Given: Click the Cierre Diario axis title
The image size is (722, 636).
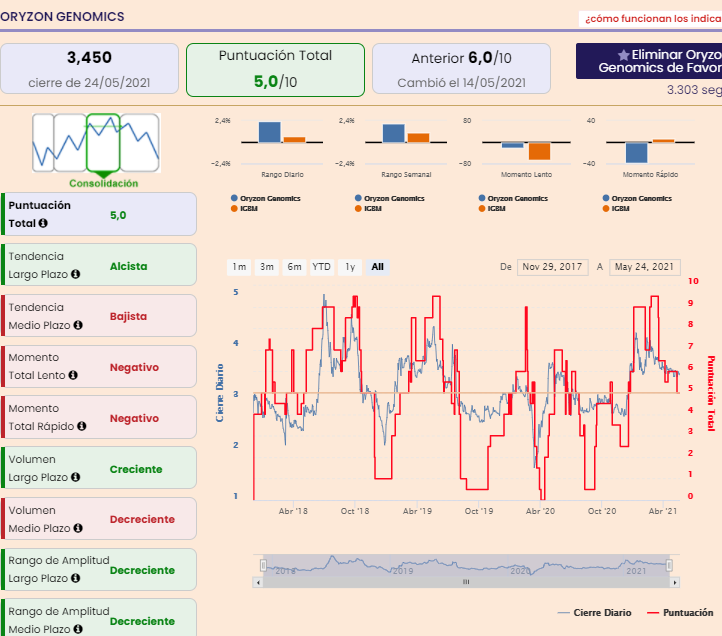Looking at the screenshot, I should click(x=220, y=393).
